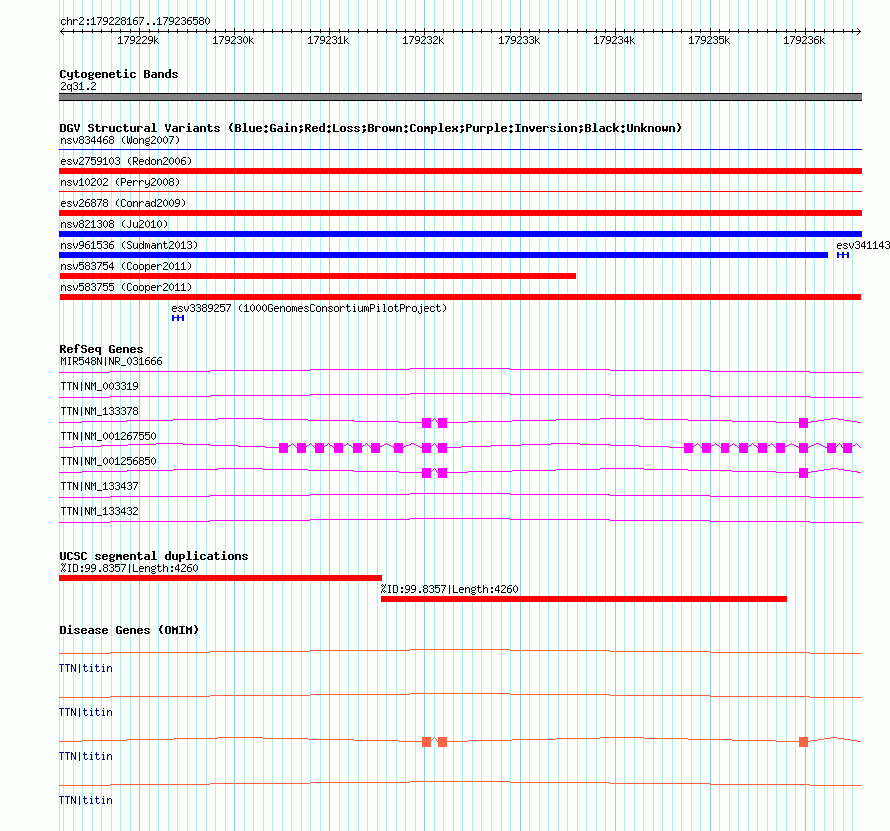
Task: Select the DGV Structural Variants track title
Action: pyautogui.click(x=371, y=128)
